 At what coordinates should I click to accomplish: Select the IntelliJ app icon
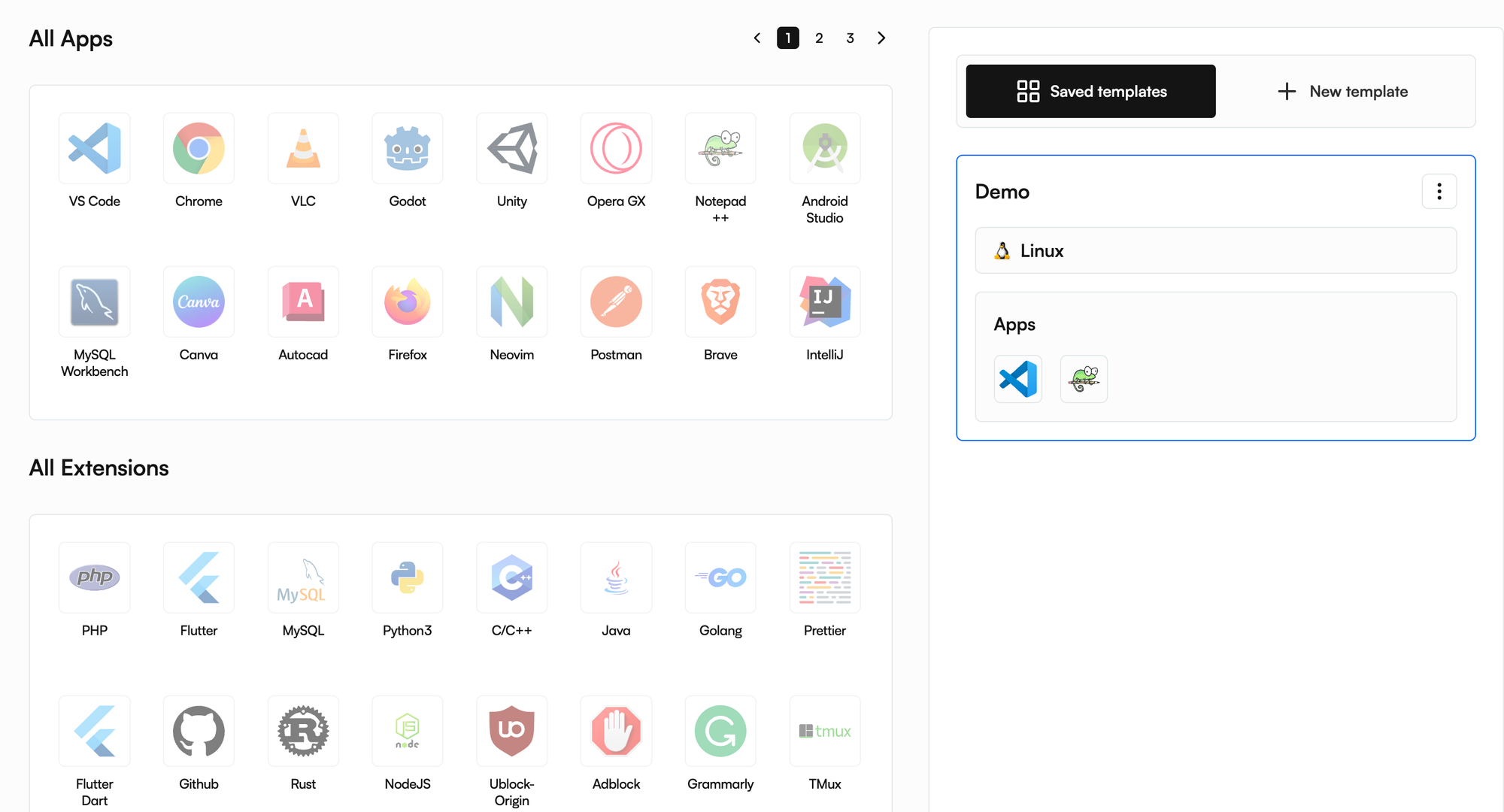pos(825,301)
